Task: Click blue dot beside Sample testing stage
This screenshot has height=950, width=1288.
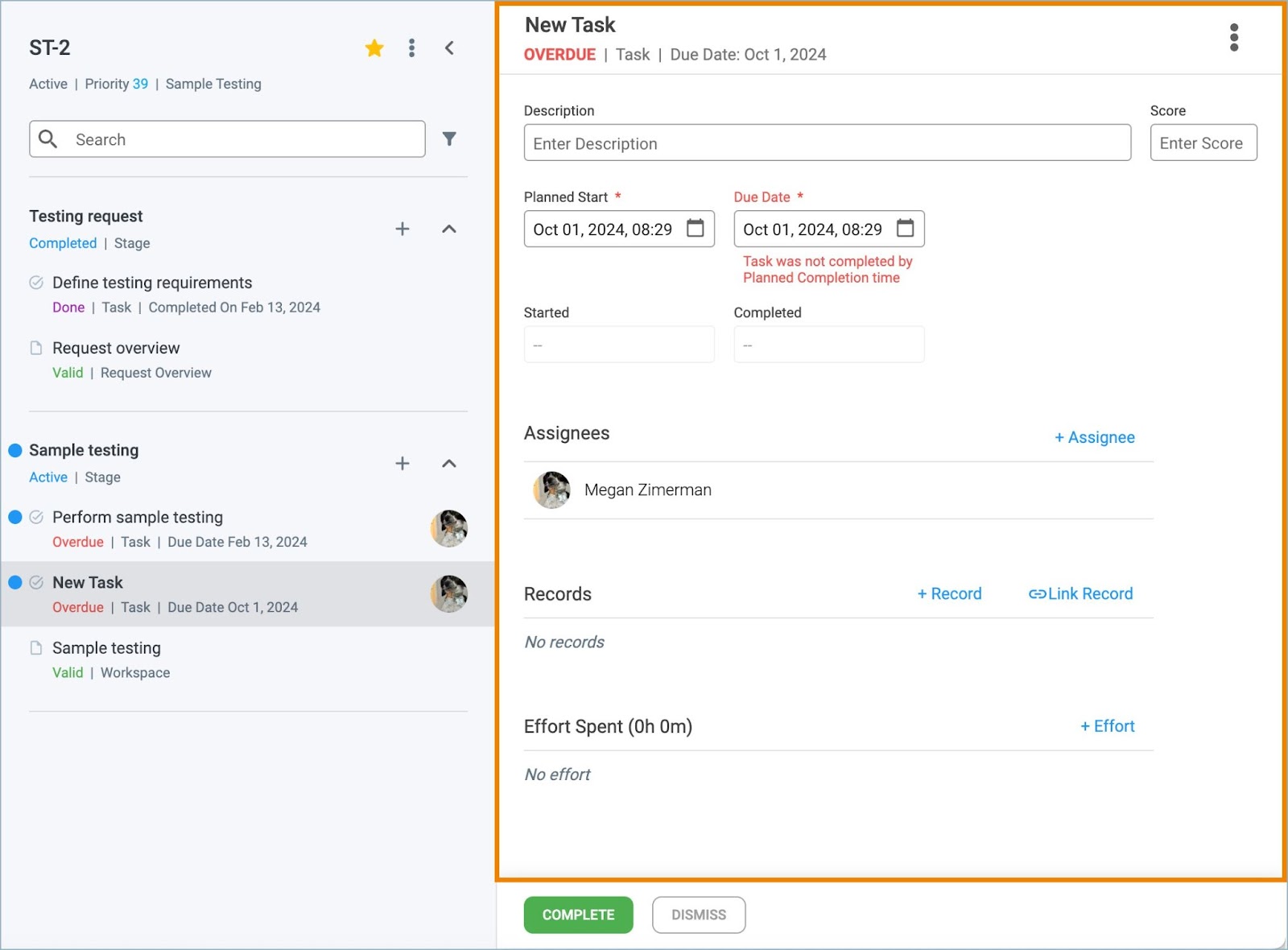Action: [x=14, y=451]
